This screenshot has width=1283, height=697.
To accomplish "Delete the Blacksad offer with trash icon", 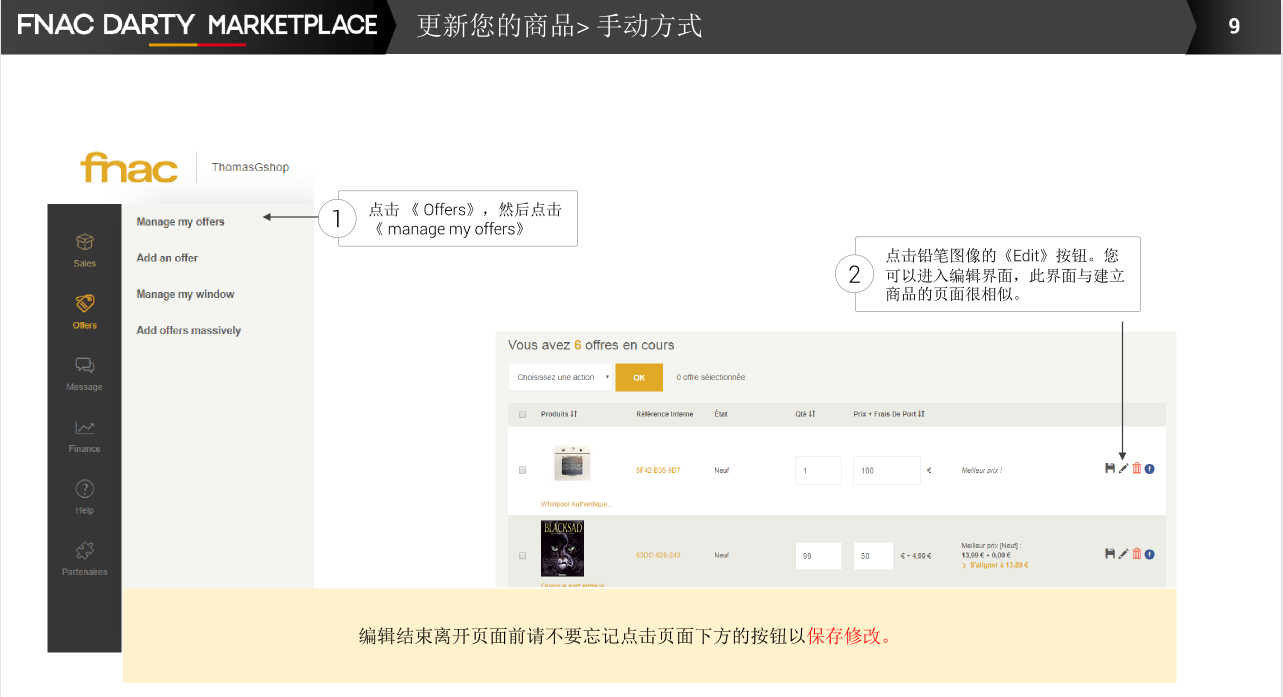I will (1137, 553).
